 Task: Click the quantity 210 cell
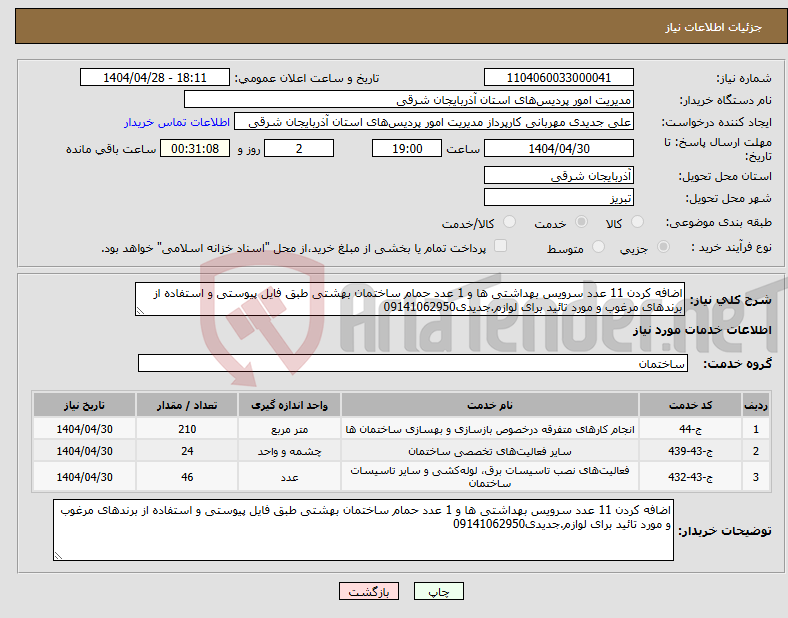tap(187, 429)
